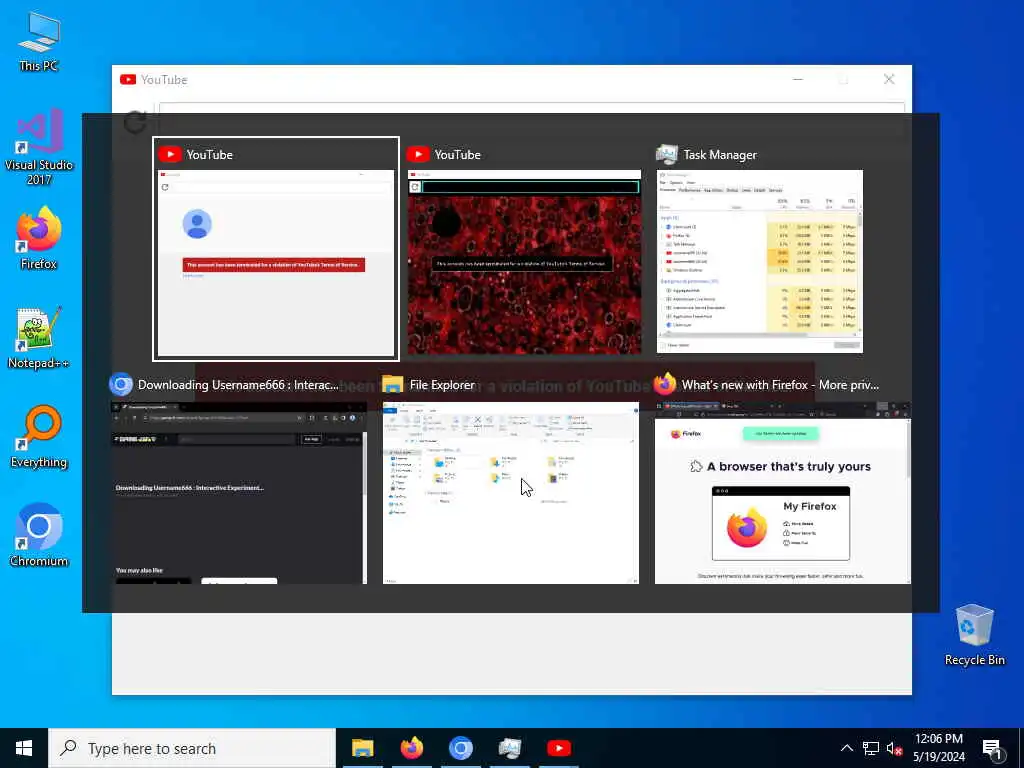Open network status tray icon
1024x768 pixels.
click(871, 748)
